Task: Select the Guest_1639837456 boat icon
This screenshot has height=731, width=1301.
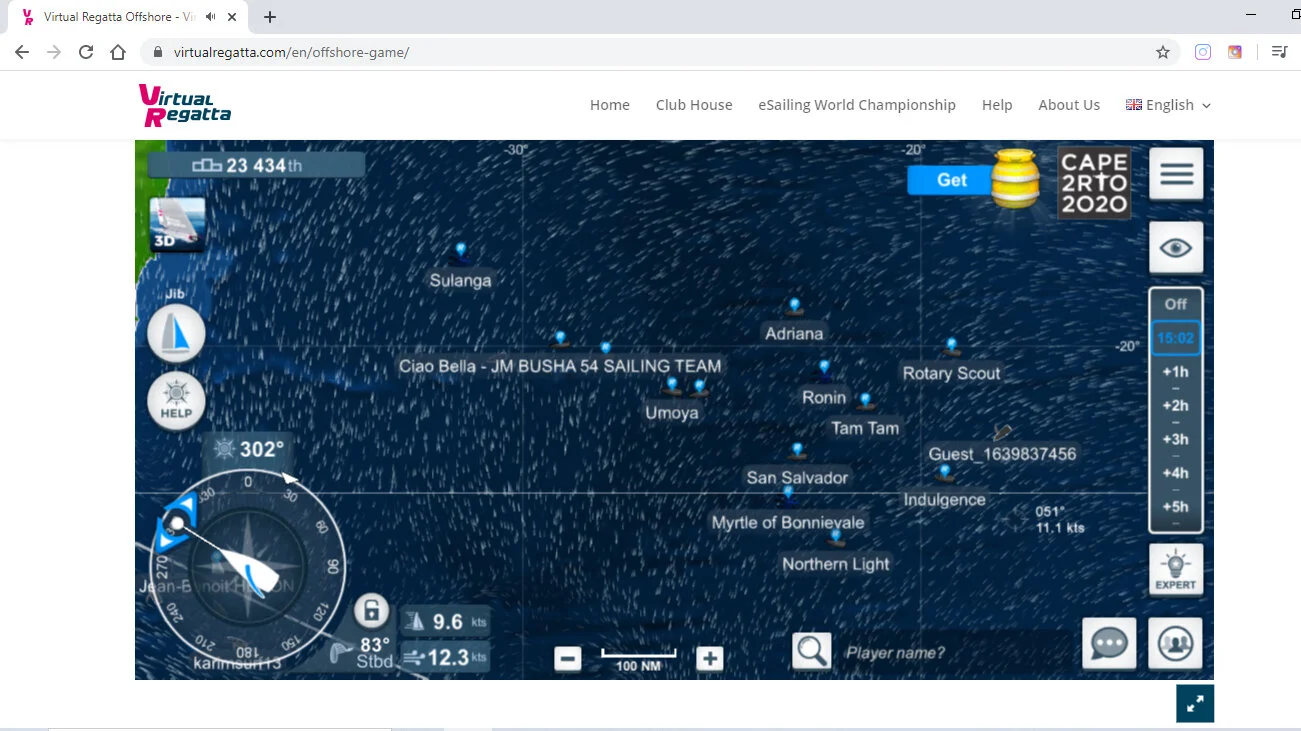Action: [1002, 432]
